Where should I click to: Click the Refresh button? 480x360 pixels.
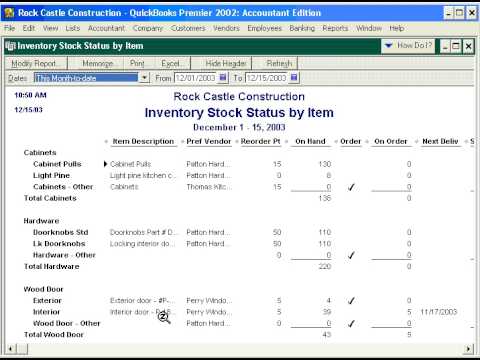pos(279,63)
